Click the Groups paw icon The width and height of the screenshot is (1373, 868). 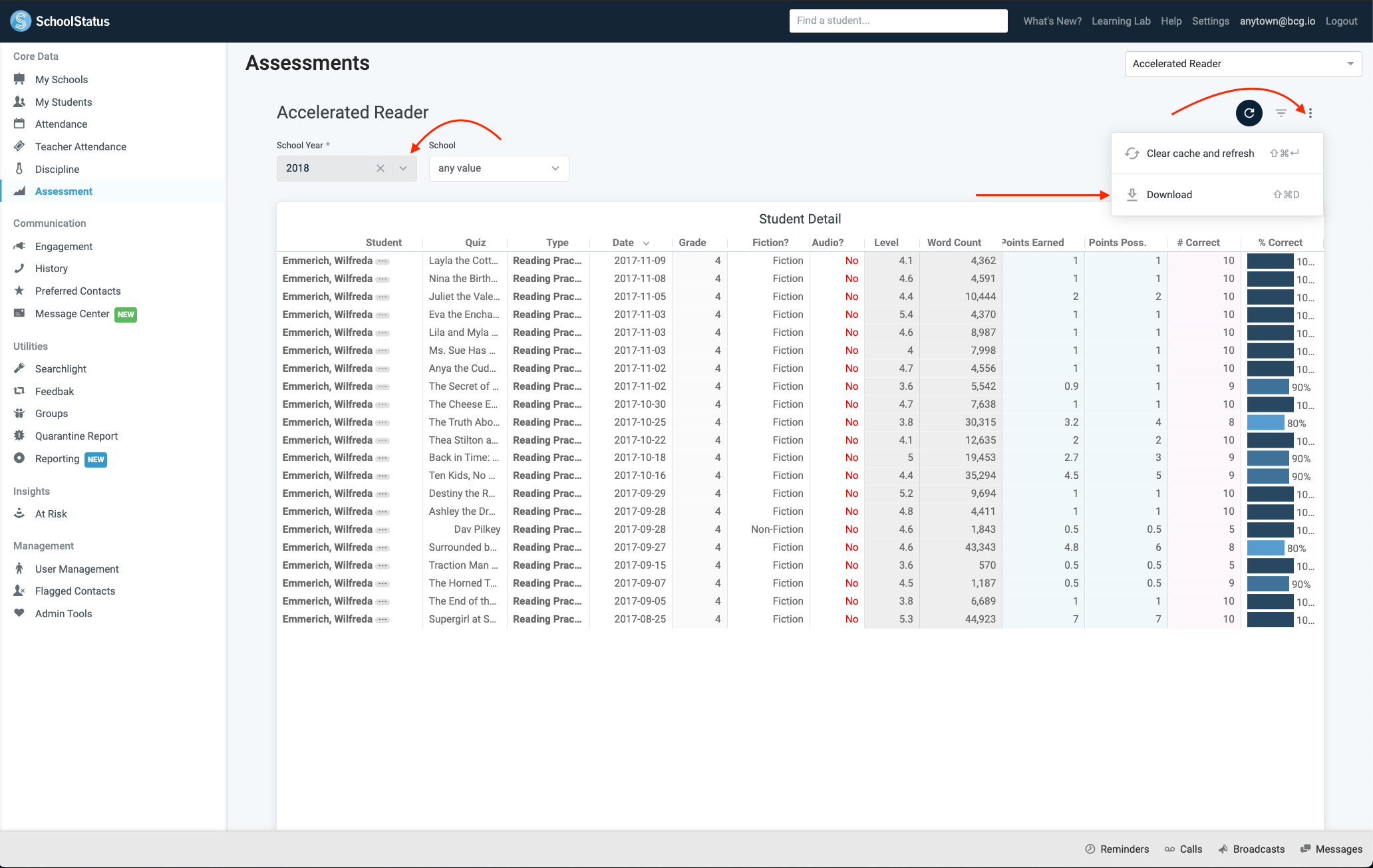pyautogui.click(x=19, y=413)
